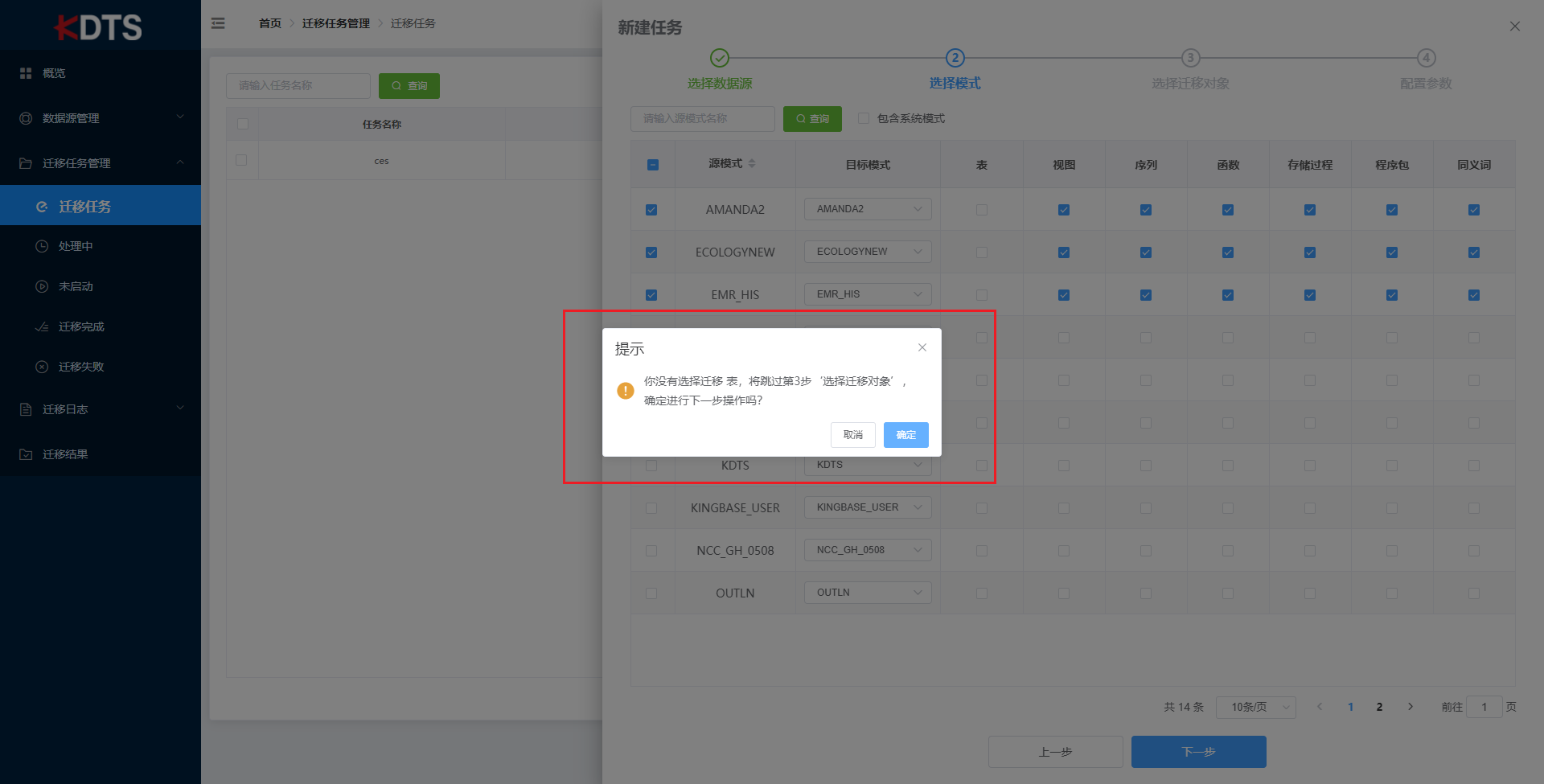
Task: Toggle the select-all checkbox in table header
Action: tap(651, 164)
